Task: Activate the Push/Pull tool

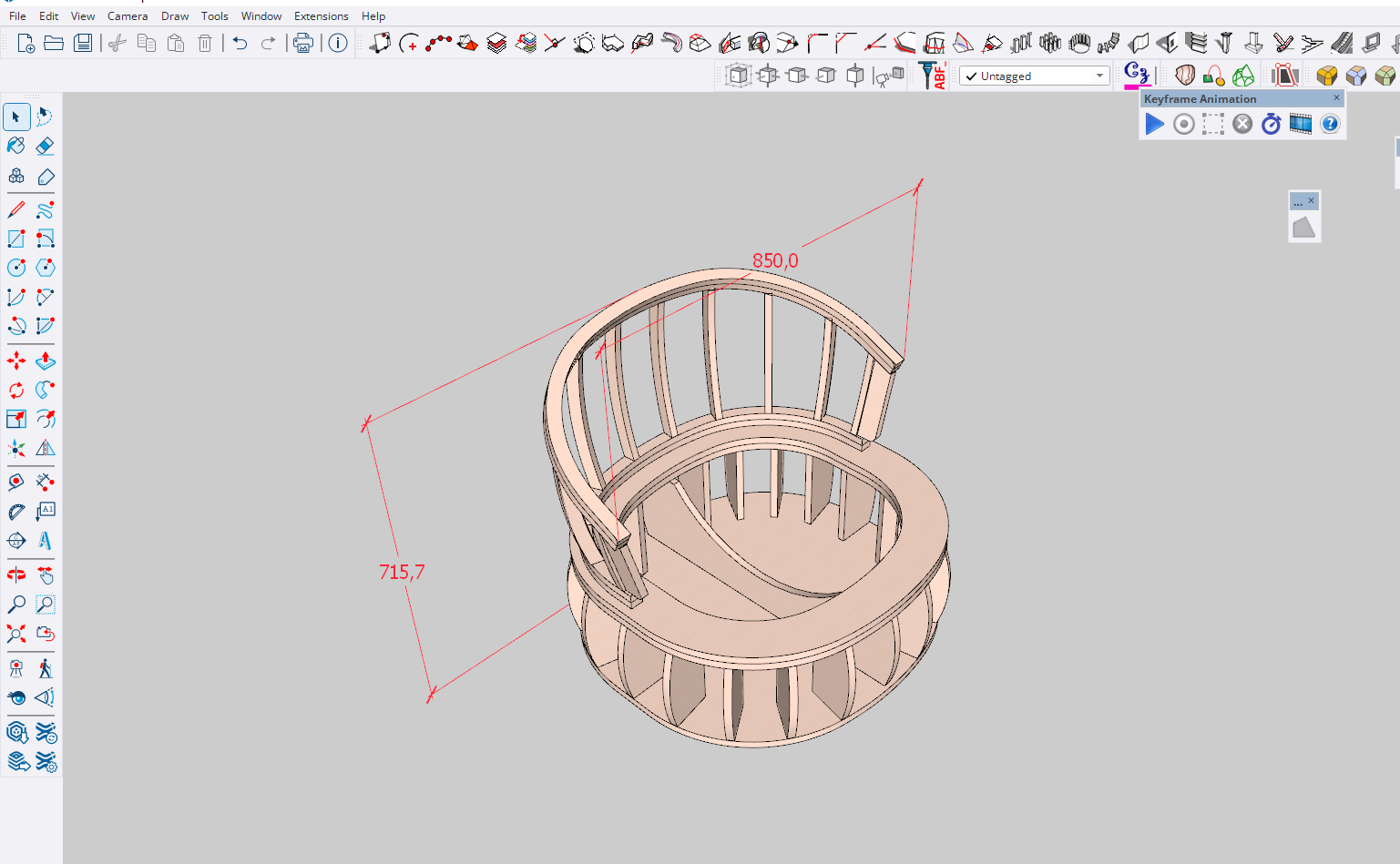Action: pyautogui.click(x=45, y=361)
